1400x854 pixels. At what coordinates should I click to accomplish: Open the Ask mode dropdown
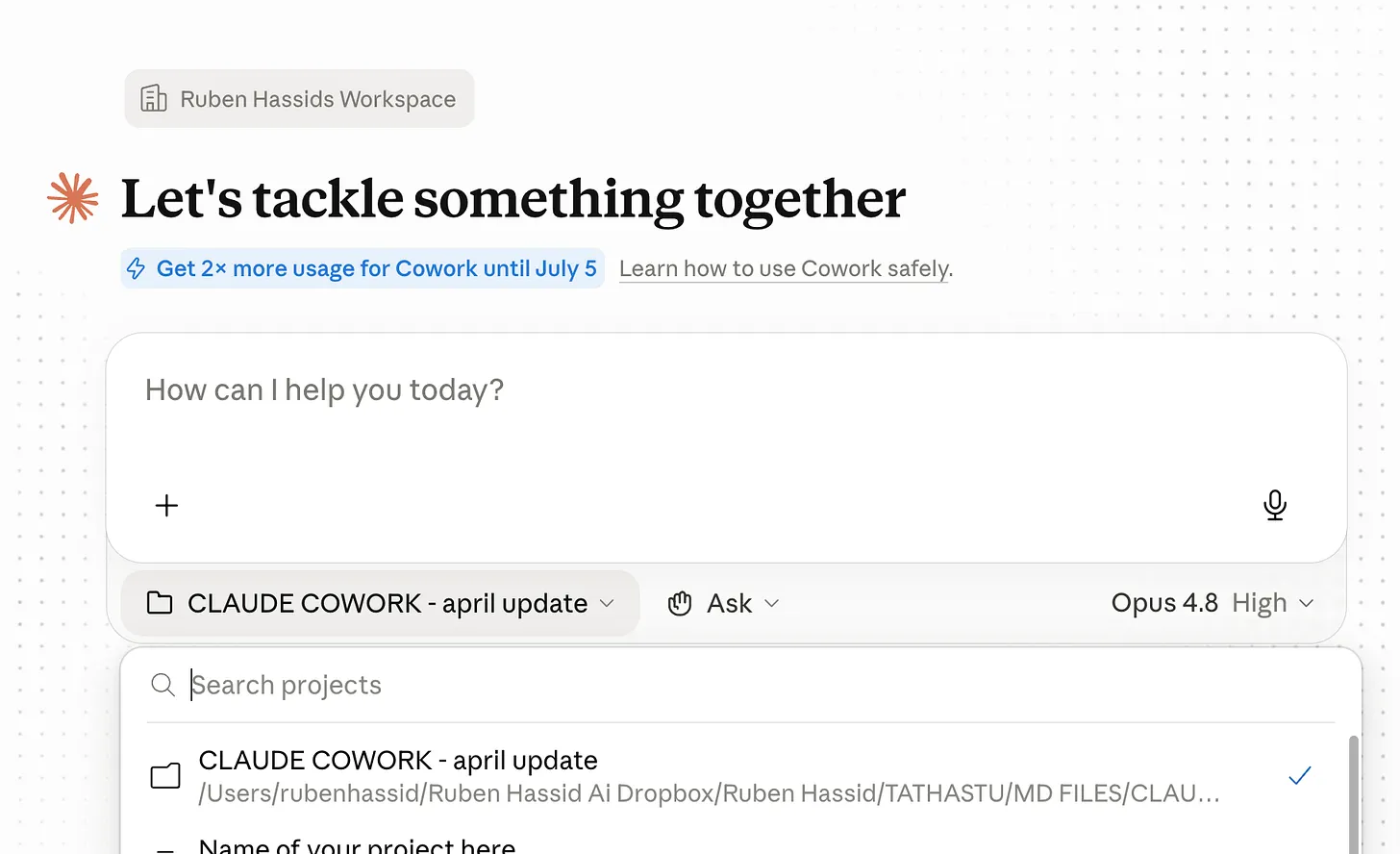(x=724, y=603)
